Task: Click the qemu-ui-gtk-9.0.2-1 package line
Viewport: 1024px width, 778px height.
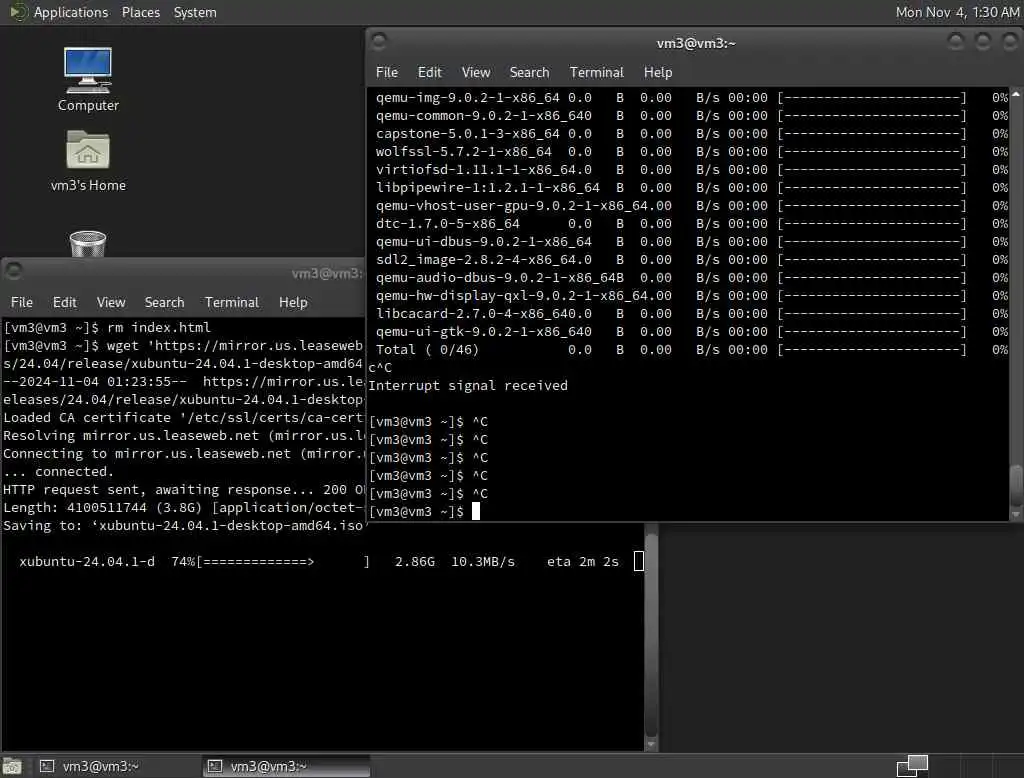Action: 692,332
